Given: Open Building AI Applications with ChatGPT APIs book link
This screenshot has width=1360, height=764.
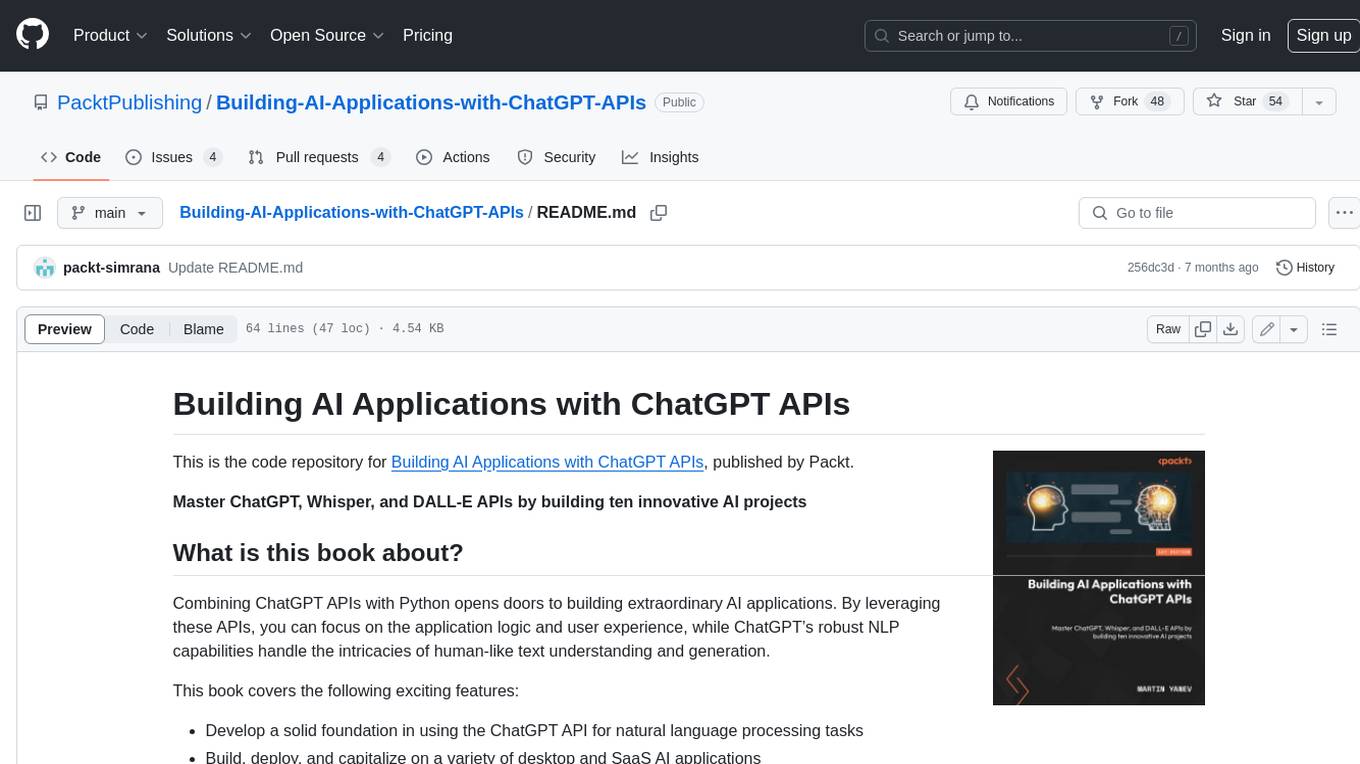Looking at the screenshot, I should (x=548, y=462).
